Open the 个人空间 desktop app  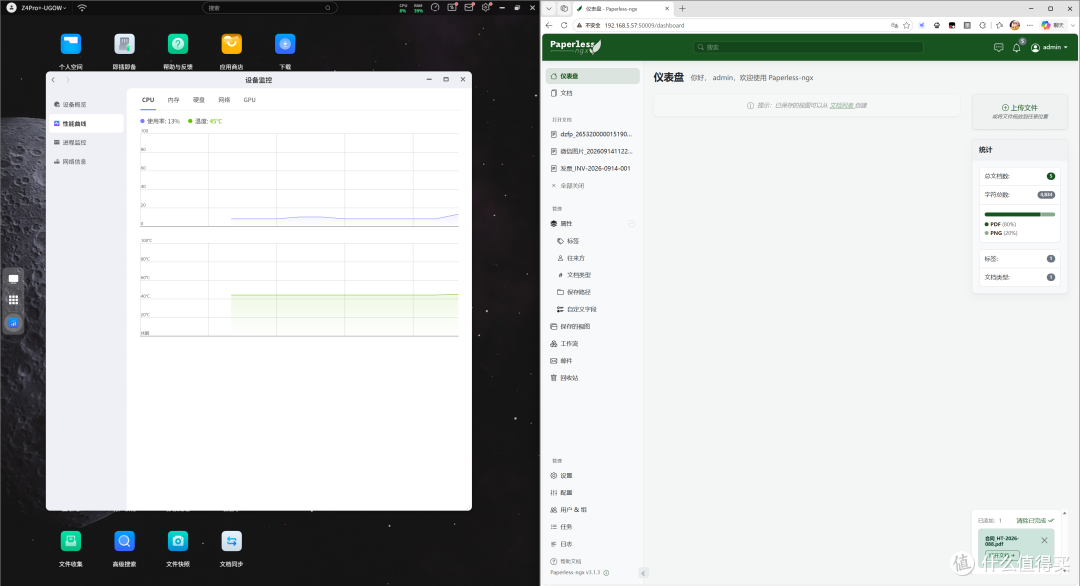(70, 45)
